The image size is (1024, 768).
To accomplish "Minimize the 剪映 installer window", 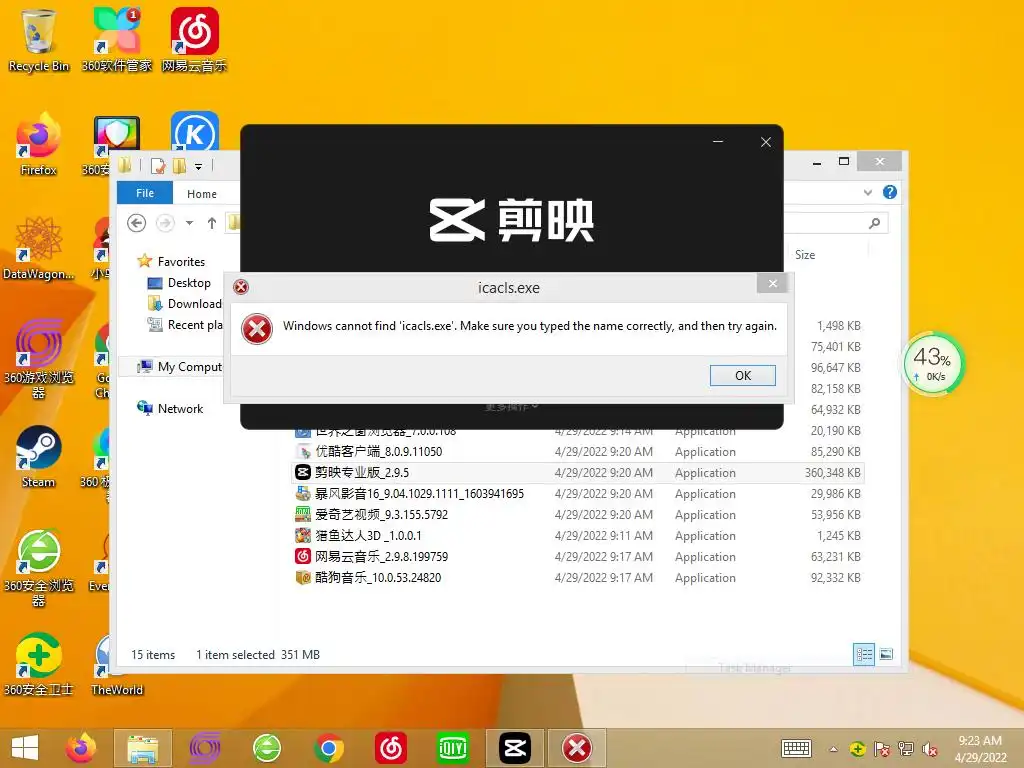I will click(x=718, y=142).
